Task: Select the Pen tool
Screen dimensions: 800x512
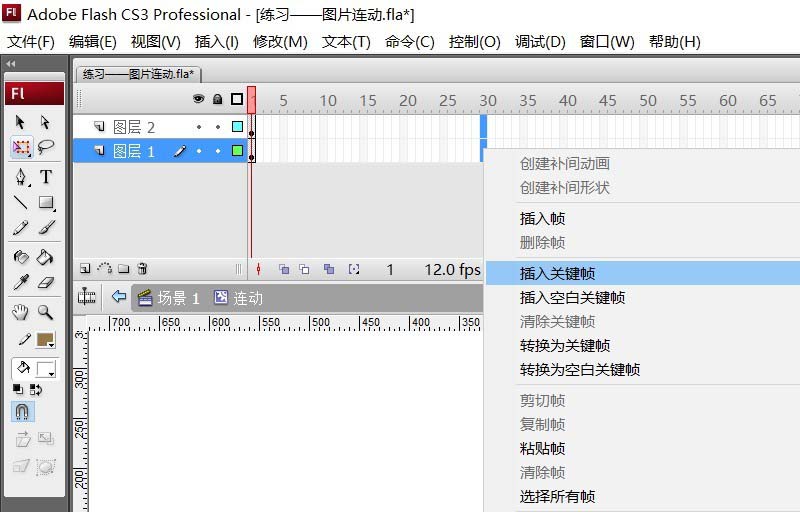Action: (20, 177)
